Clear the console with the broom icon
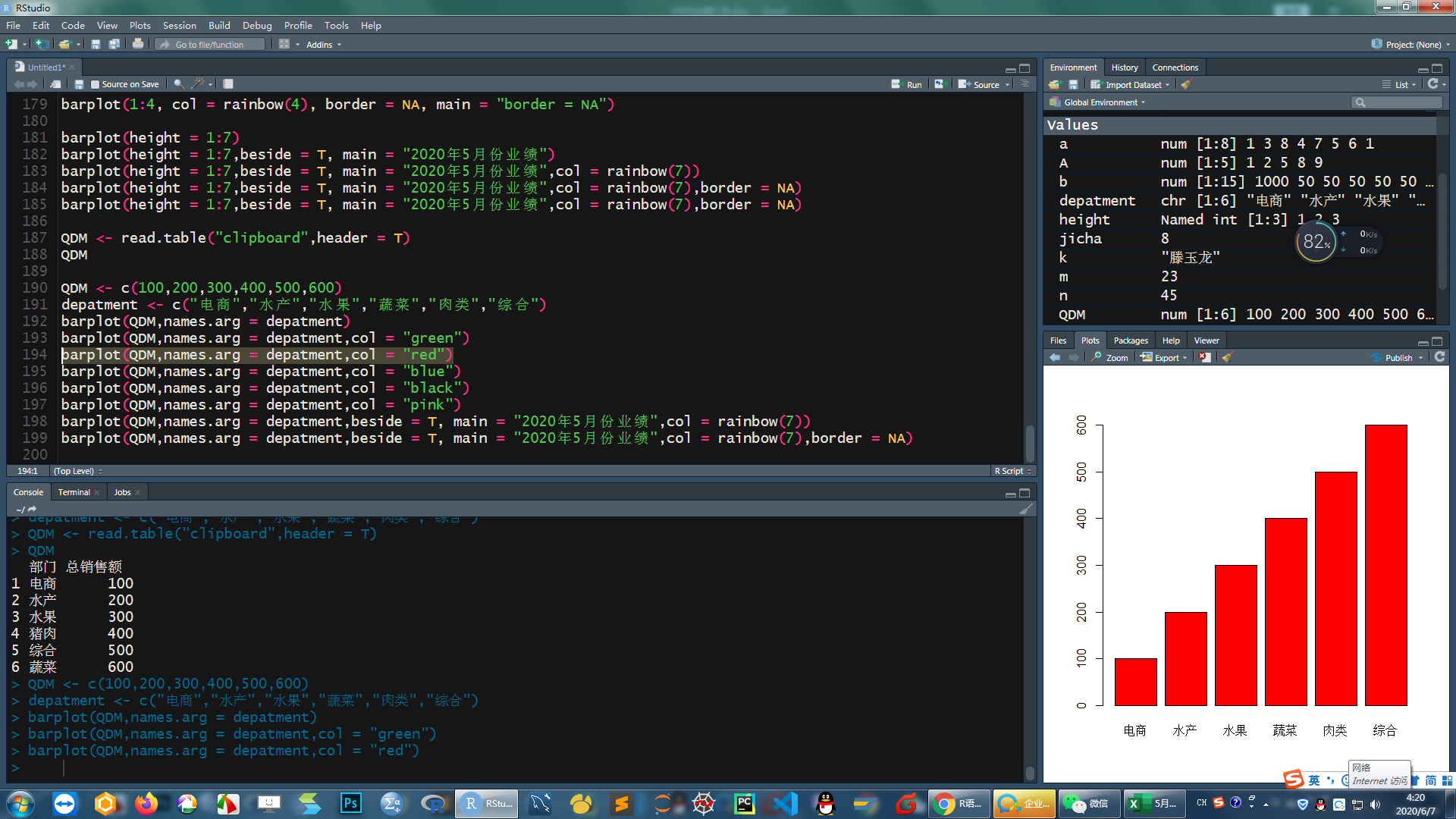Viewport: 1456px width, 819px height. (1025, 509)
